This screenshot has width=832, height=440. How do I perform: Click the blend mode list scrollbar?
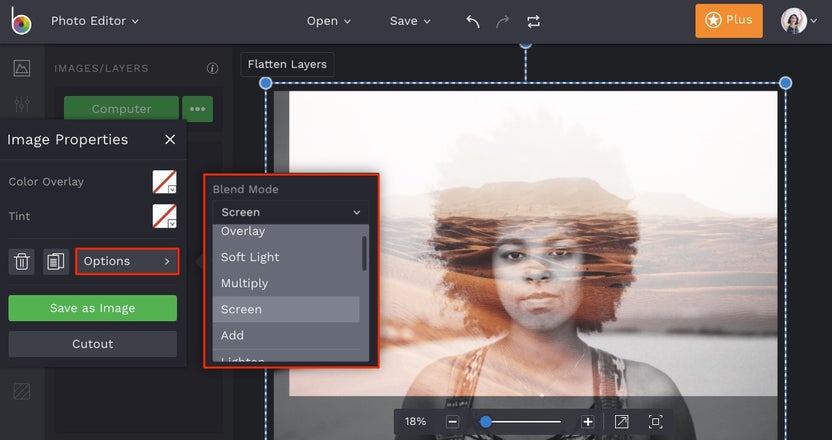pos(364,253)
